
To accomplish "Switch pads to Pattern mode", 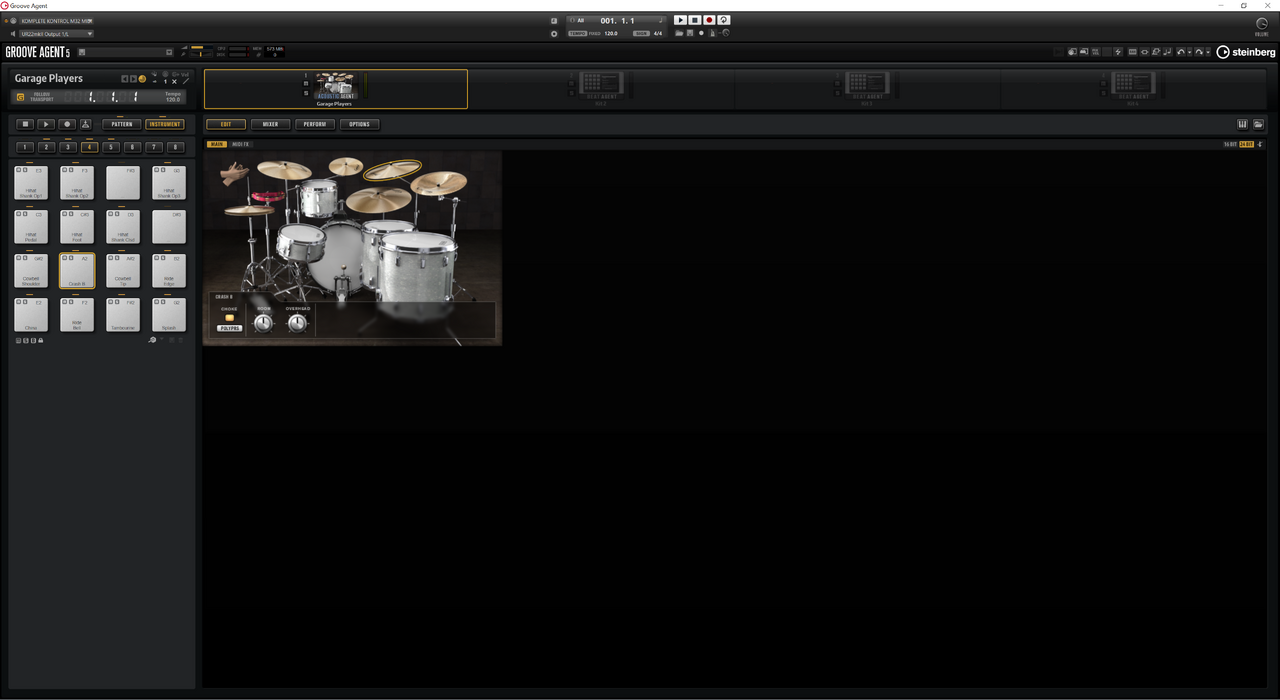I will (x=121, y=124).
